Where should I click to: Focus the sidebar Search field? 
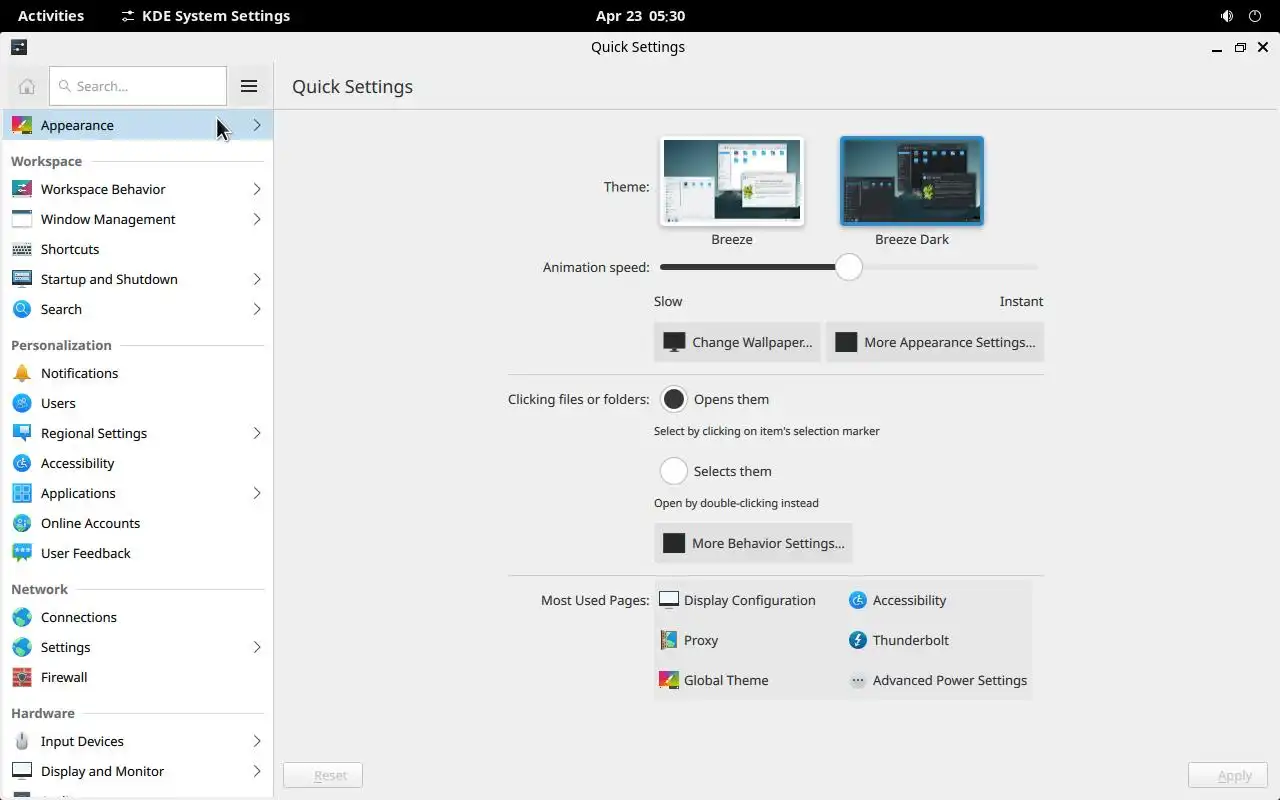(138, 86)
